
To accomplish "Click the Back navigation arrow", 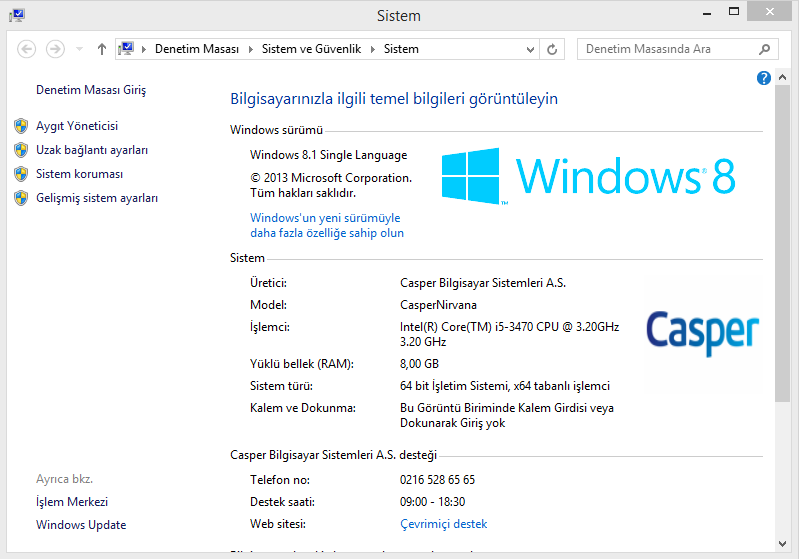I will (27, 49).
